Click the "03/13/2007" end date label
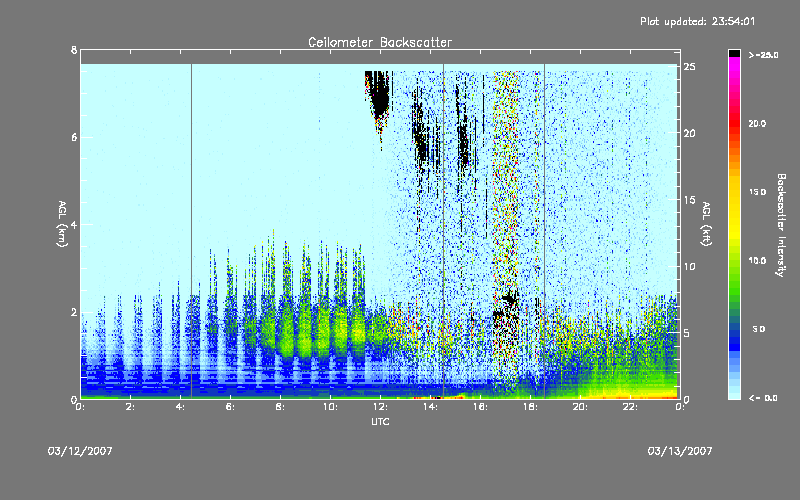 (680, 451)
